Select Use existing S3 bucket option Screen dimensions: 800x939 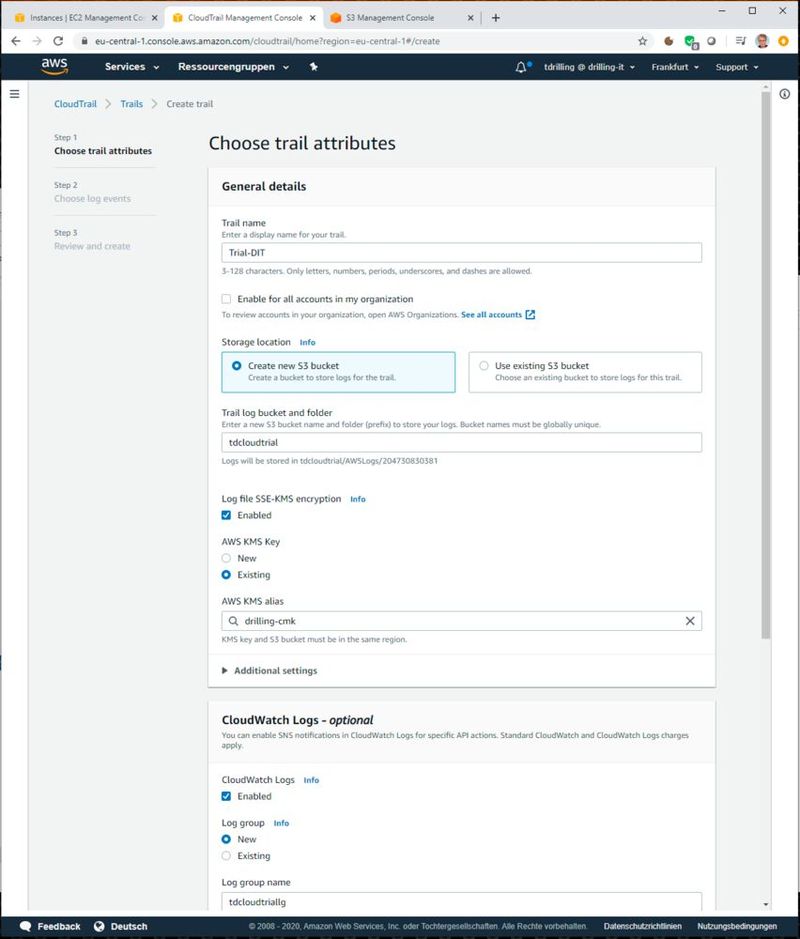[x=585, y=372]
